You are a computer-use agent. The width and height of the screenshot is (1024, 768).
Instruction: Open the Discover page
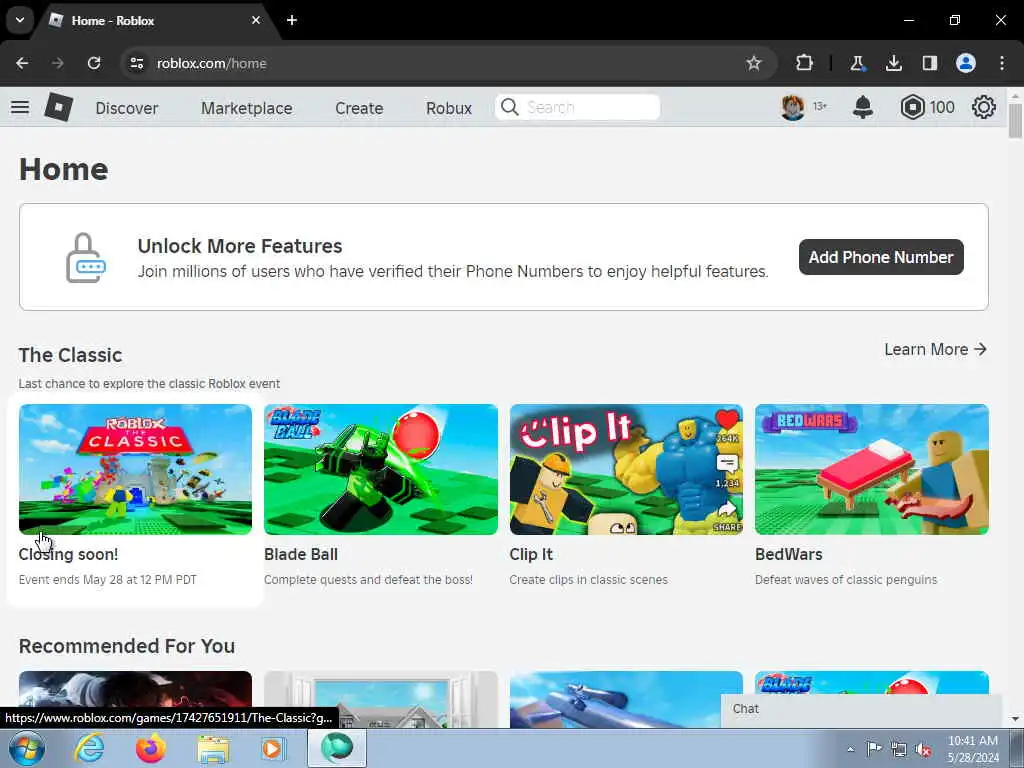(127, 108)
